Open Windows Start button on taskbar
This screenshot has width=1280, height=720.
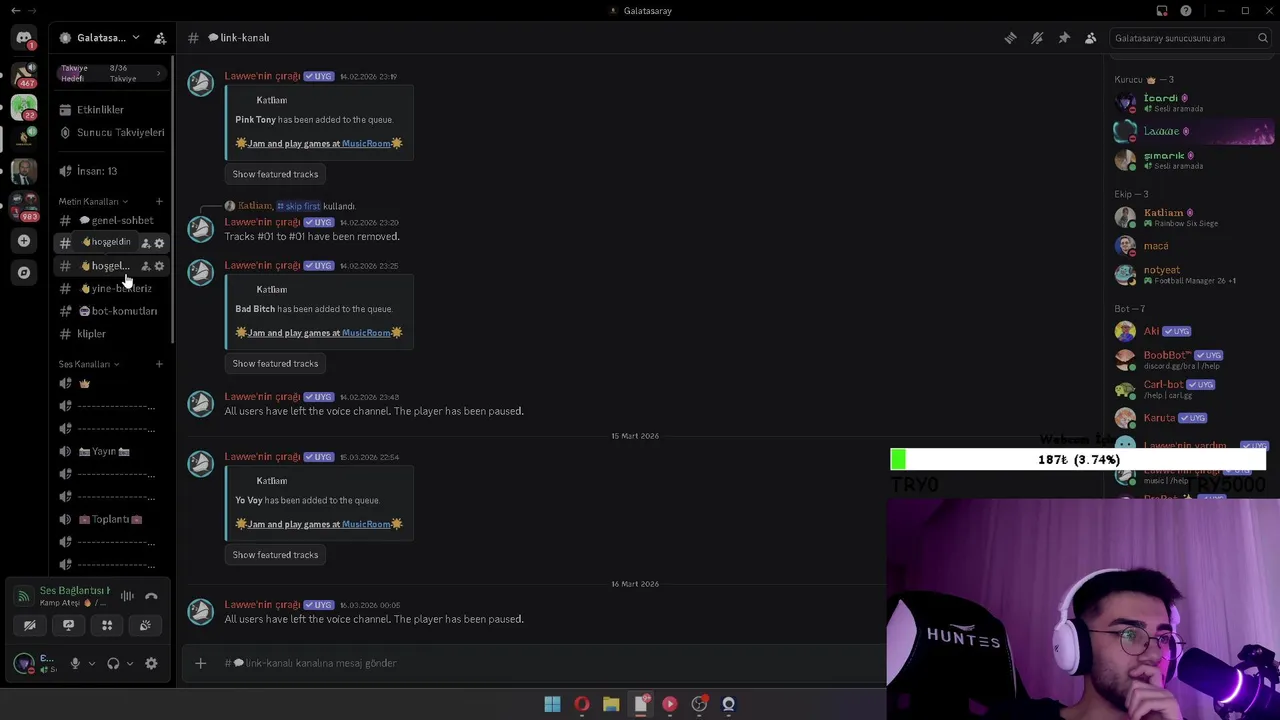tap(552, 704)
